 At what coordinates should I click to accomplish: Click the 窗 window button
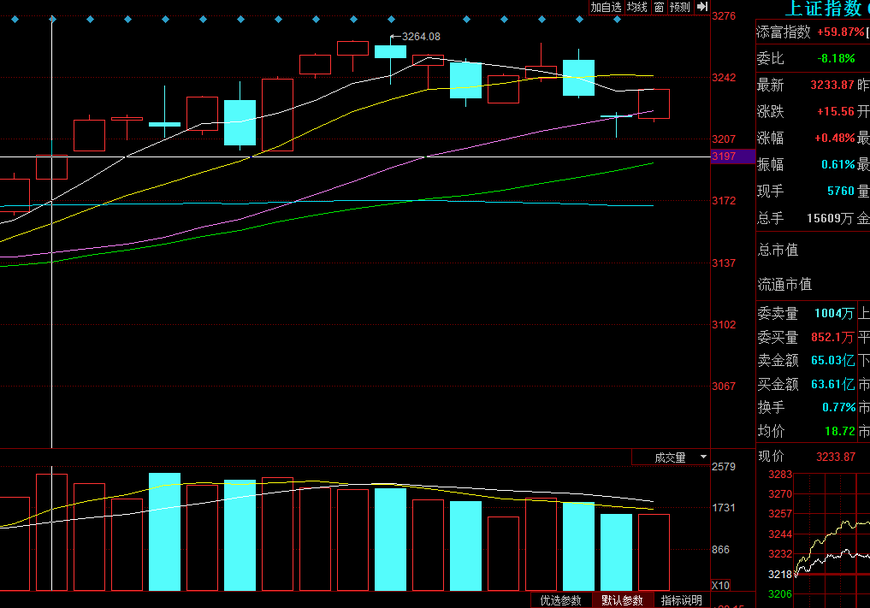tap(659, 7)
